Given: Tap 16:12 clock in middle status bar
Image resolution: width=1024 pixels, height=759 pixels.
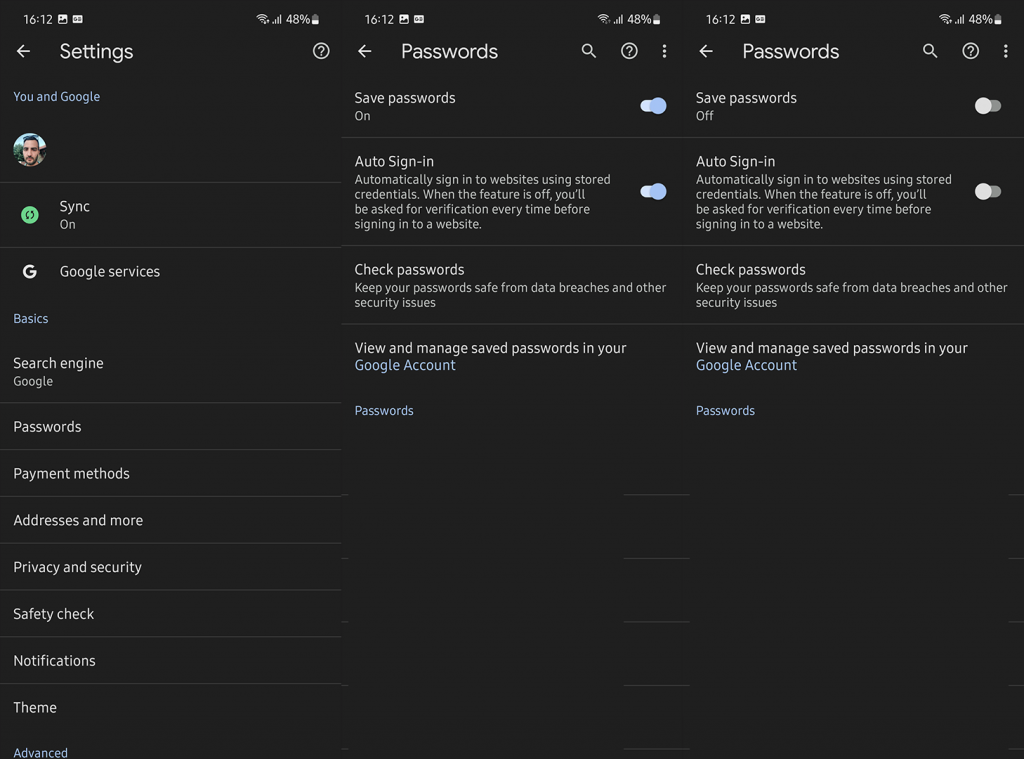Looking at the screenshot, I should click(379, 19).
